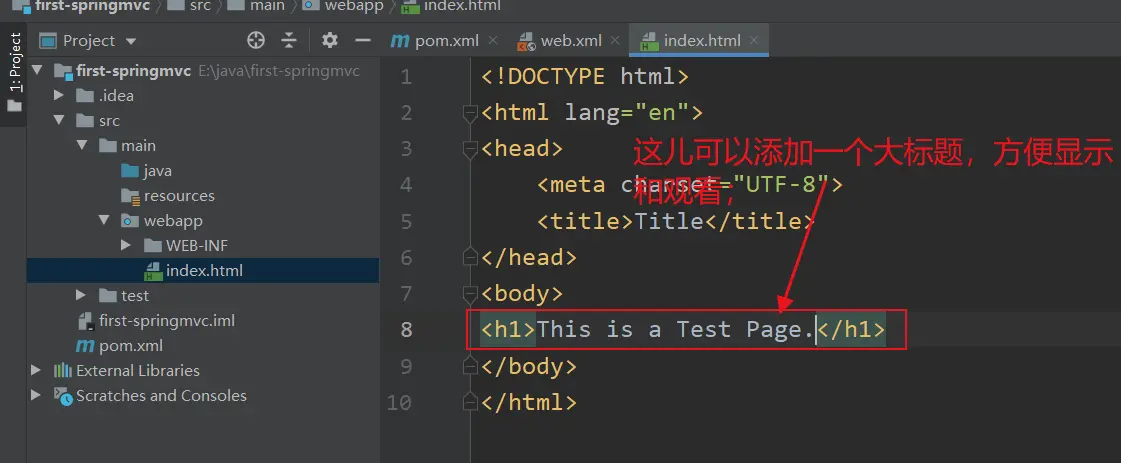Click the locate/scroll from source target icon

256,41
